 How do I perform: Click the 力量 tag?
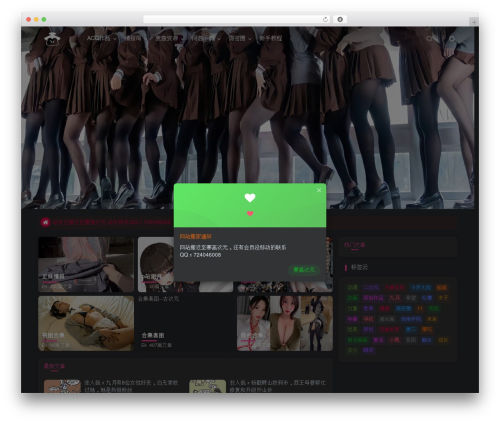click(352, 308)
